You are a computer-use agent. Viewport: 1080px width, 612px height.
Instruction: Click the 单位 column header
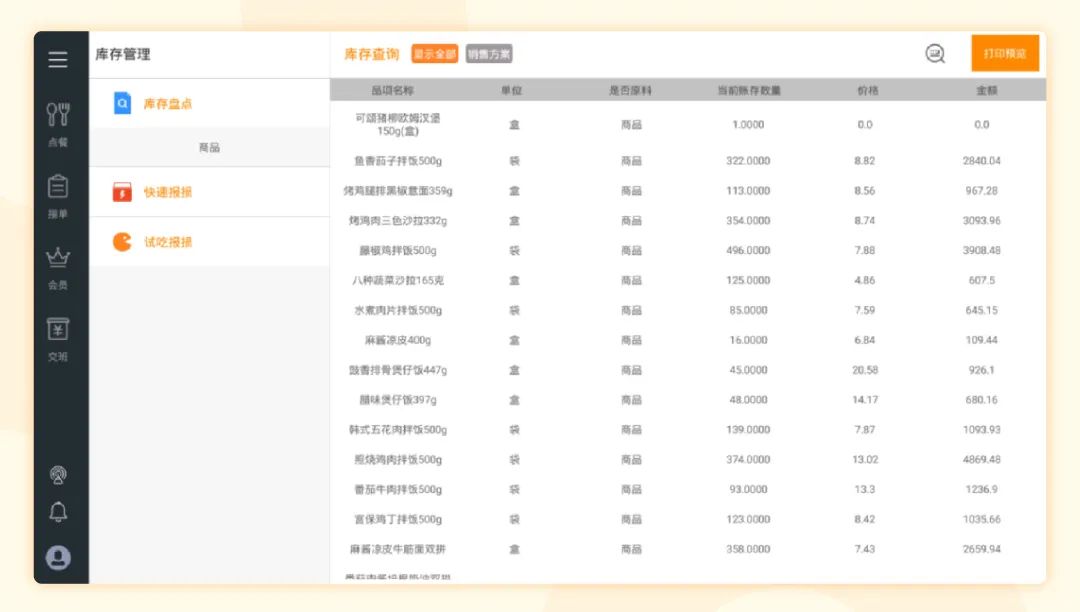512,90
